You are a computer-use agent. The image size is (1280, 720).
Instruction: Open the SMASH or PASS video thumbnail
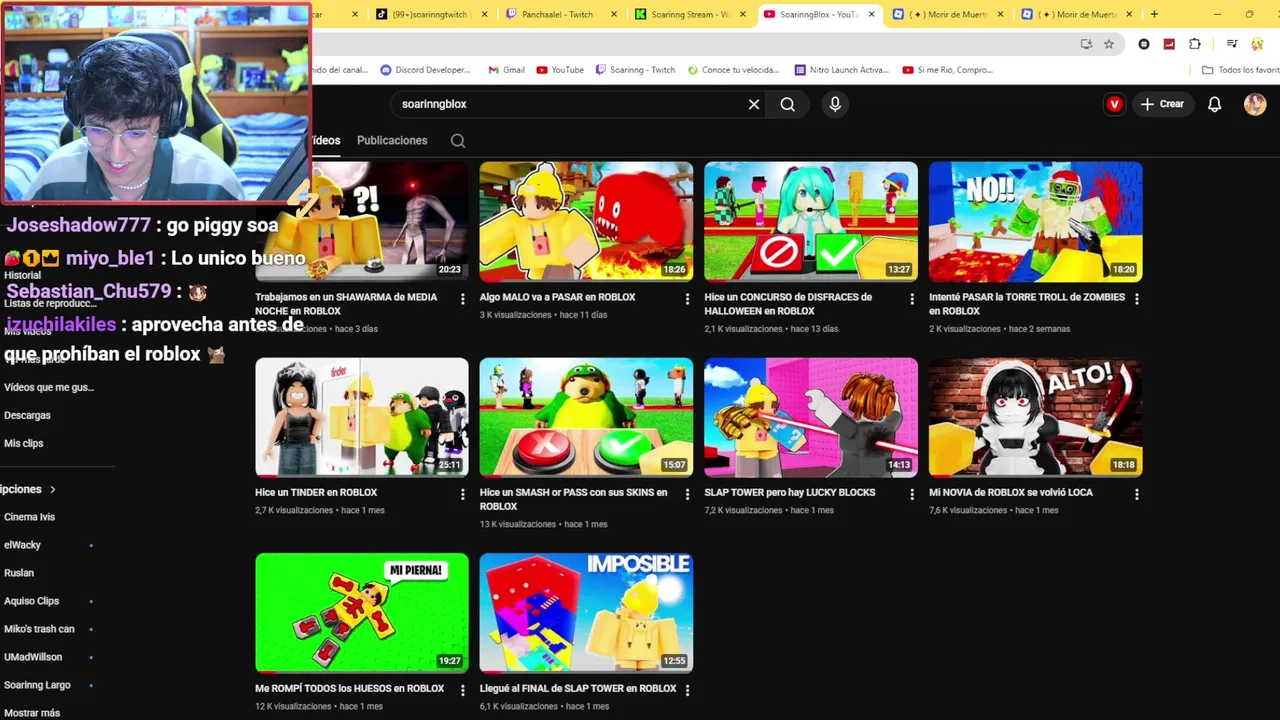[x=586, y=416]
